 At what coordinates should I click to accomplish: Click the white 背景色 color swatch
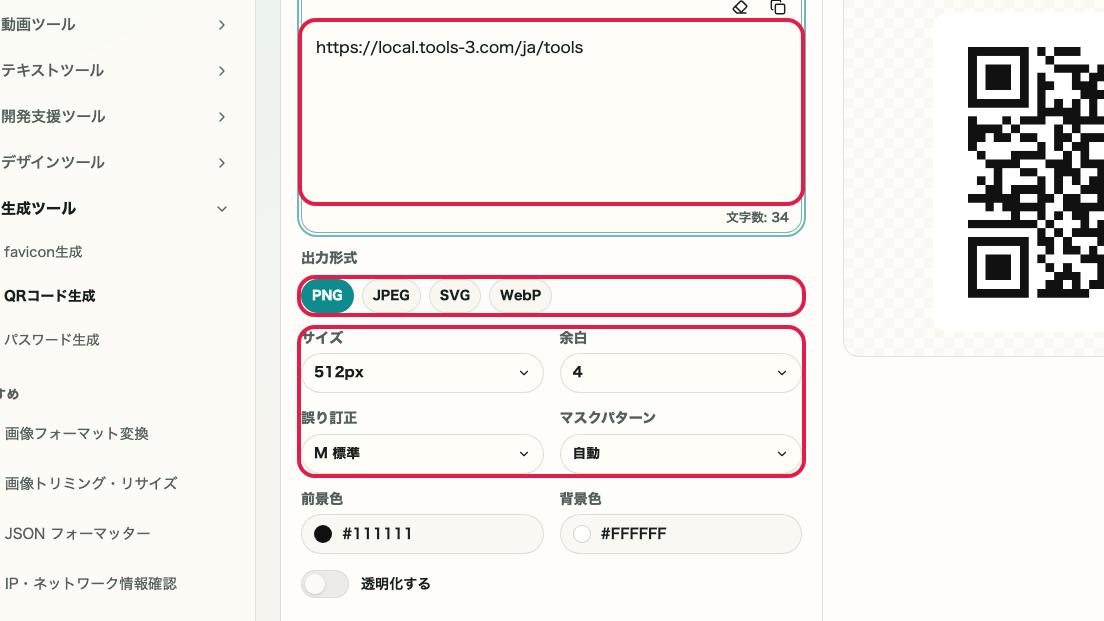point(582,534)
